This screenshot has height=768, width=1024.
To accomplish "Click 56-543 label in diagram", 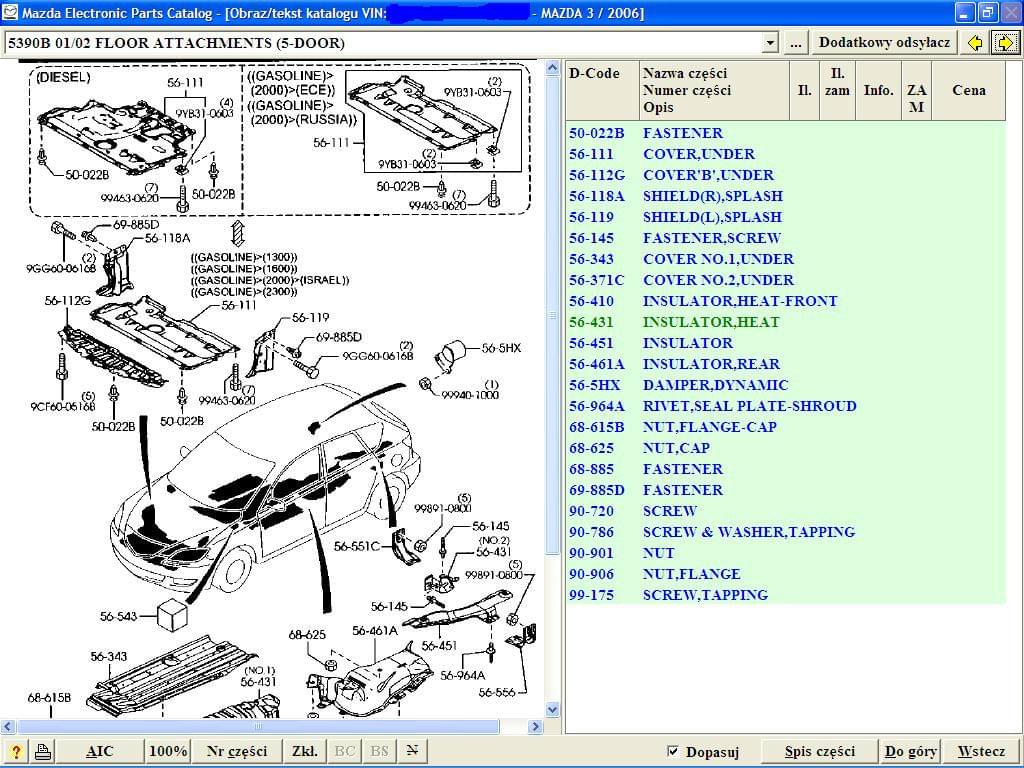I will (x=118, y=616).
